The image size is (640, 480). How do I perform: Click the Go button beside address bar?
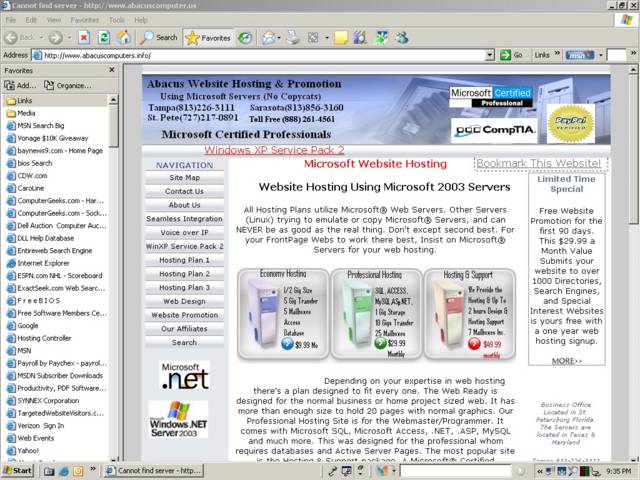511,55
